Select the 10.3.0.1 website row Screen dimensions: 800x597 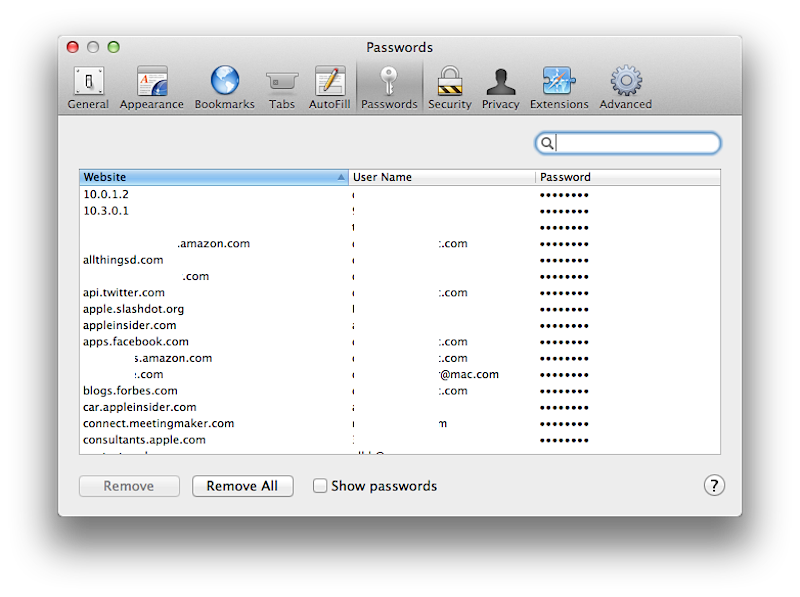399,211
